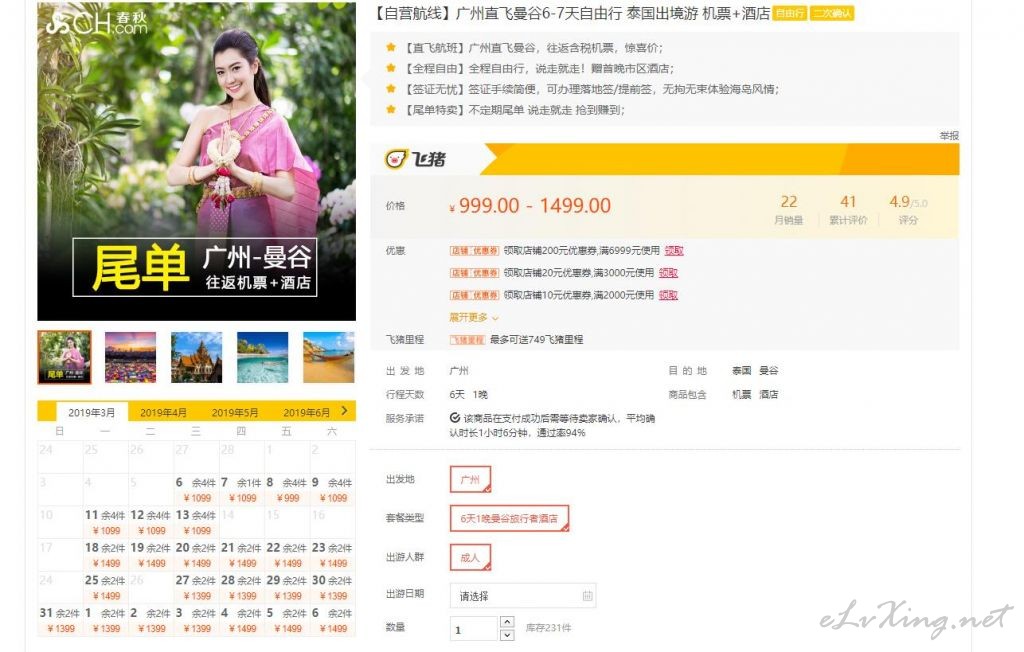Click the service guarantee checkmark icon
Viewport: 1024px width, 652px height.
tap(455, 417)
